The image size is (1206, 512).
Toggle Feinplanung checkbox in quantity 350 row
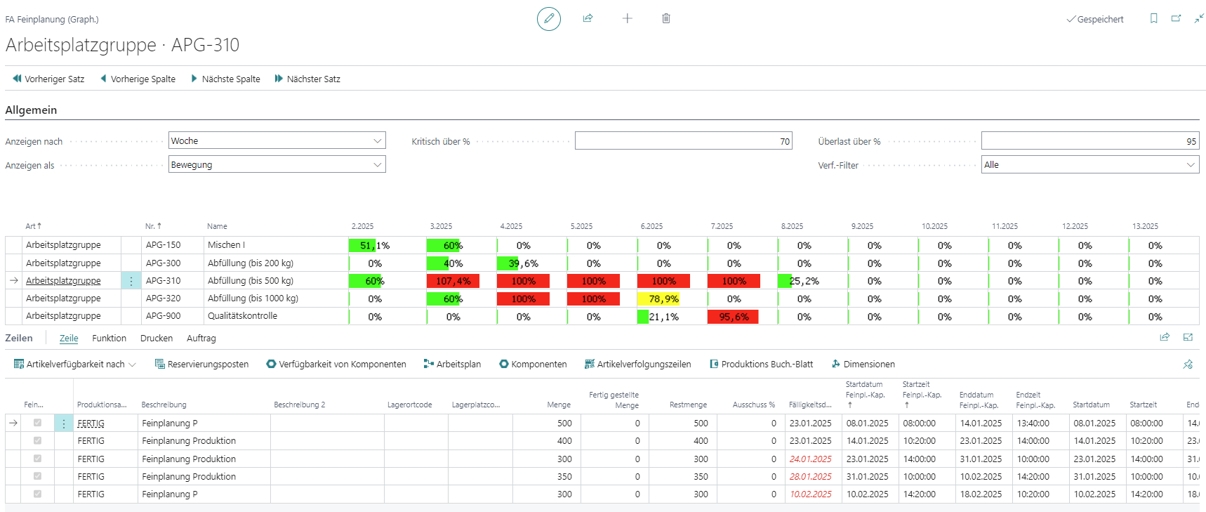[38, 476]
